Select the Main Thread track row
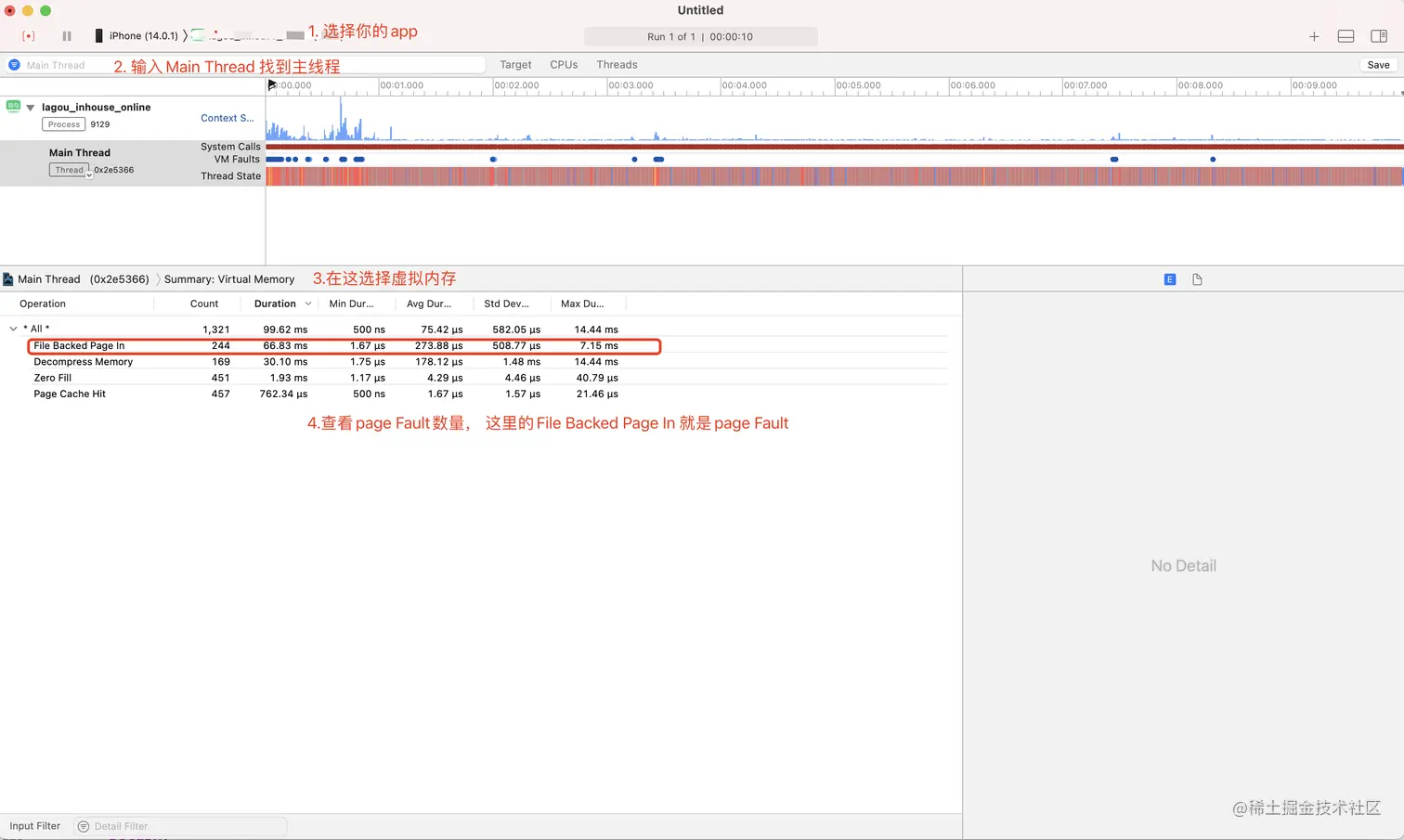1404x840 pixels. 133,163
